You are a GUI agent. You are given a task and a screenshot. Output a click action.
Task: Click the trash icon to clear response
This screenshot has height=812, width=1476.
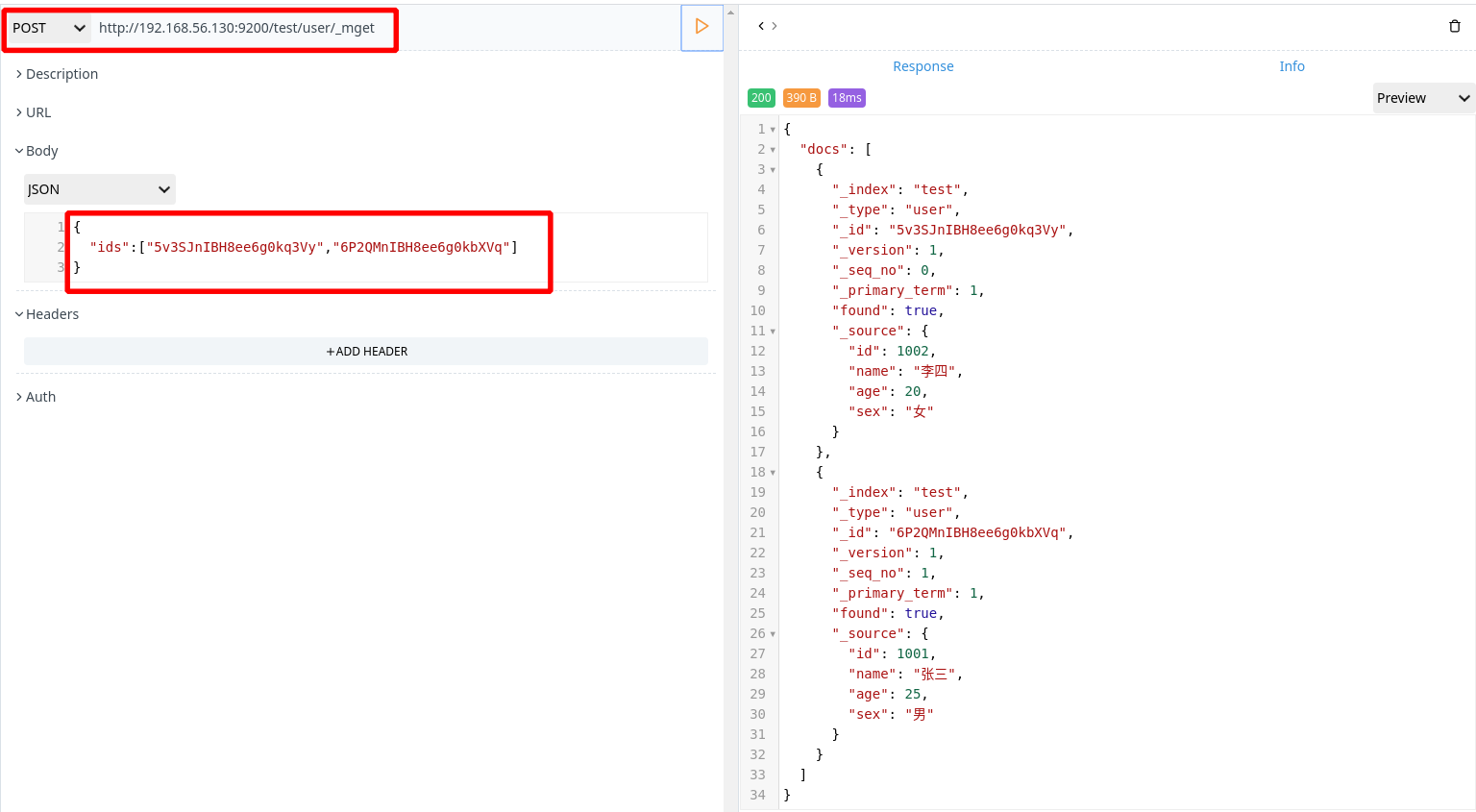click(1455, 26)
